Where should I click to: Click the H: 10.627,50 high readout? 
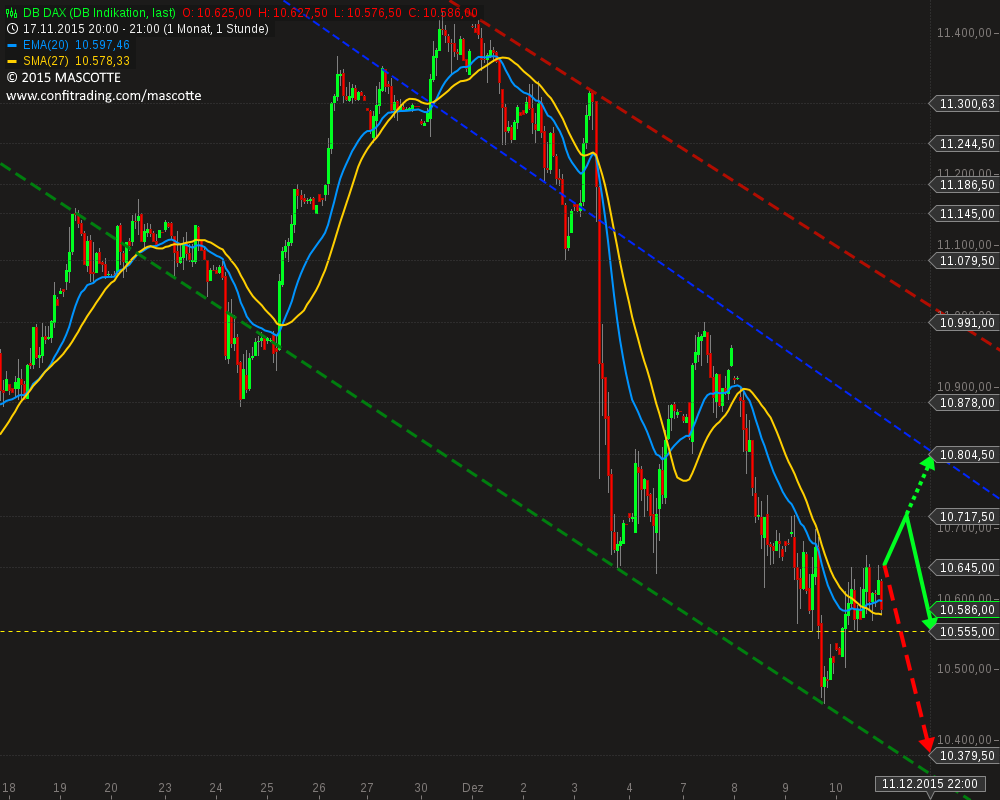(293, 13)
